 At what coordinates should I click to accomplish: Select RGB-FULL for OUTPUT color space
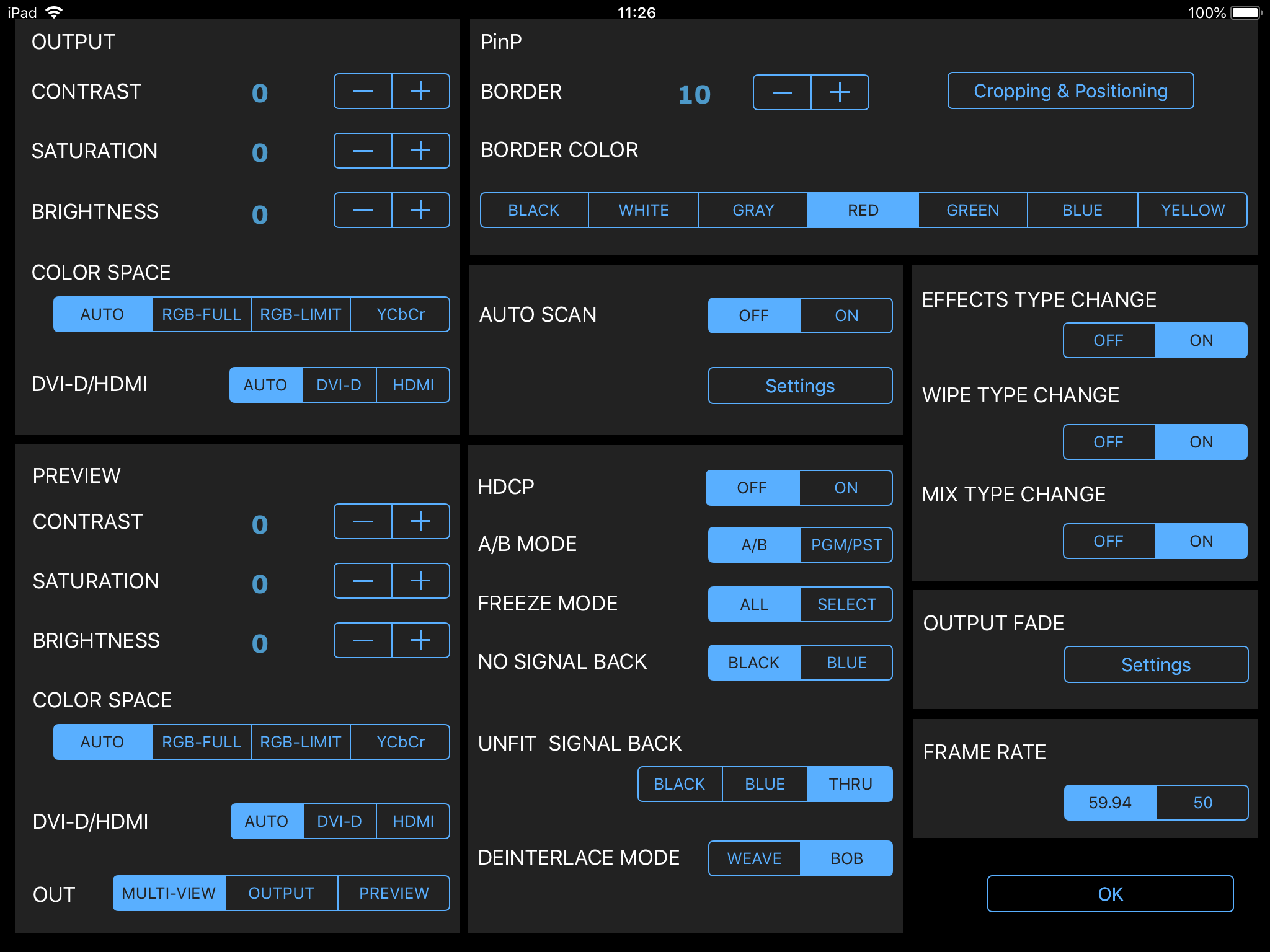[x=202, y=315]
